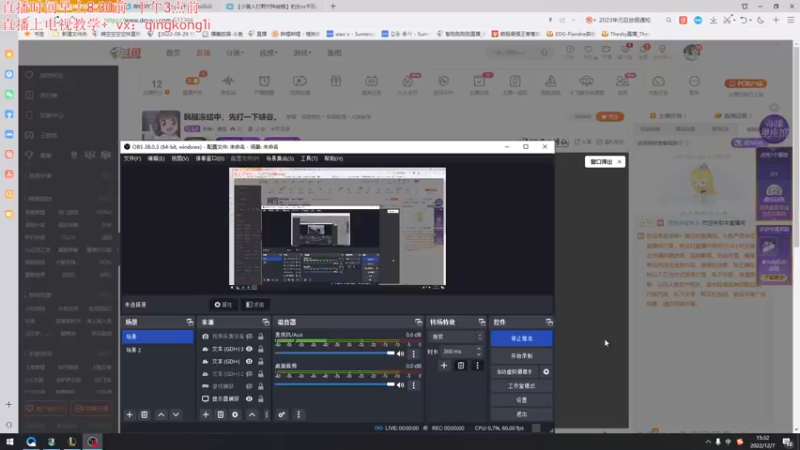The height and width of the screenshot is (450, 800).
Task: Pop out the 混音器 dock panel
Action: point(418,322)
